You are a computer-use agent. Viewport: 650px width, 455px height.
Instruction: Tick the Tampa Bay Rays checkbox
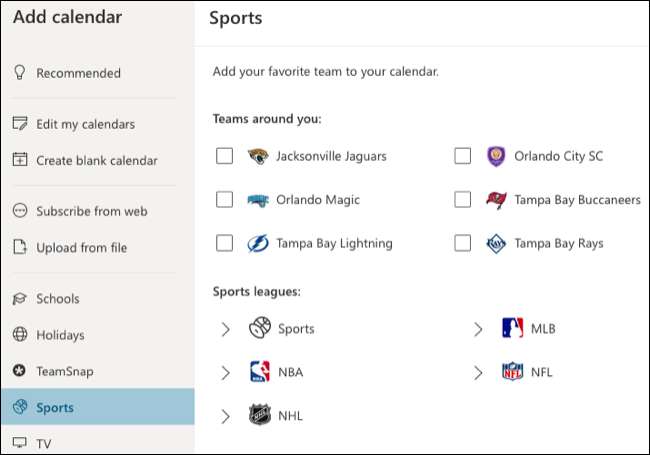coord(462,243)
